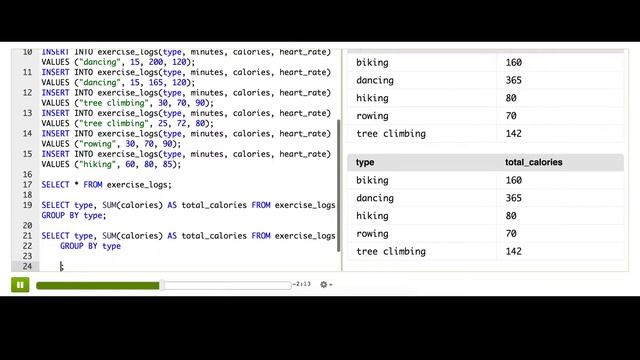Click "hiking" in the table under the type header
The image size is (640, 360).
(x=372, y=216)
